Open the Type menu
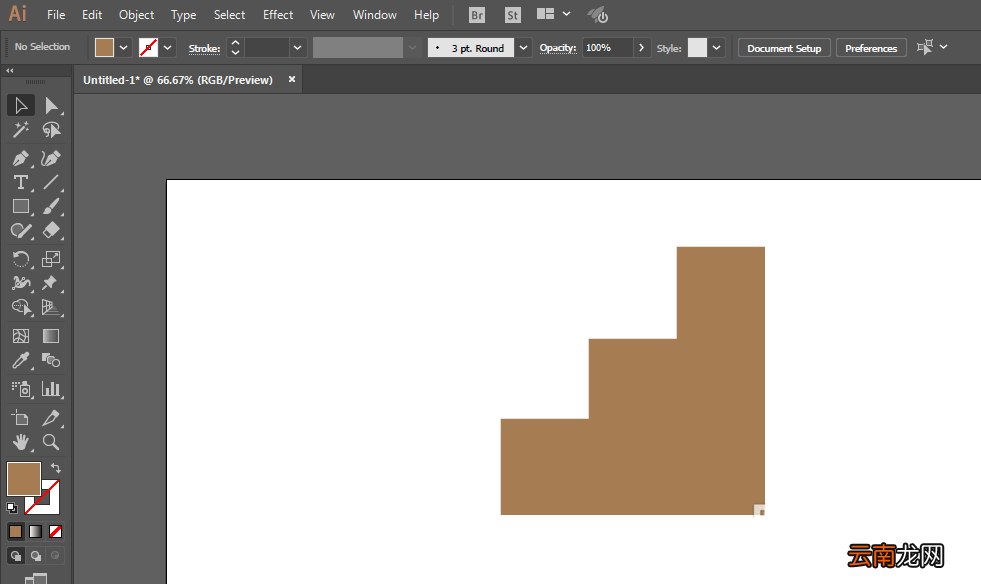981x584 pixels. point(183,14)
